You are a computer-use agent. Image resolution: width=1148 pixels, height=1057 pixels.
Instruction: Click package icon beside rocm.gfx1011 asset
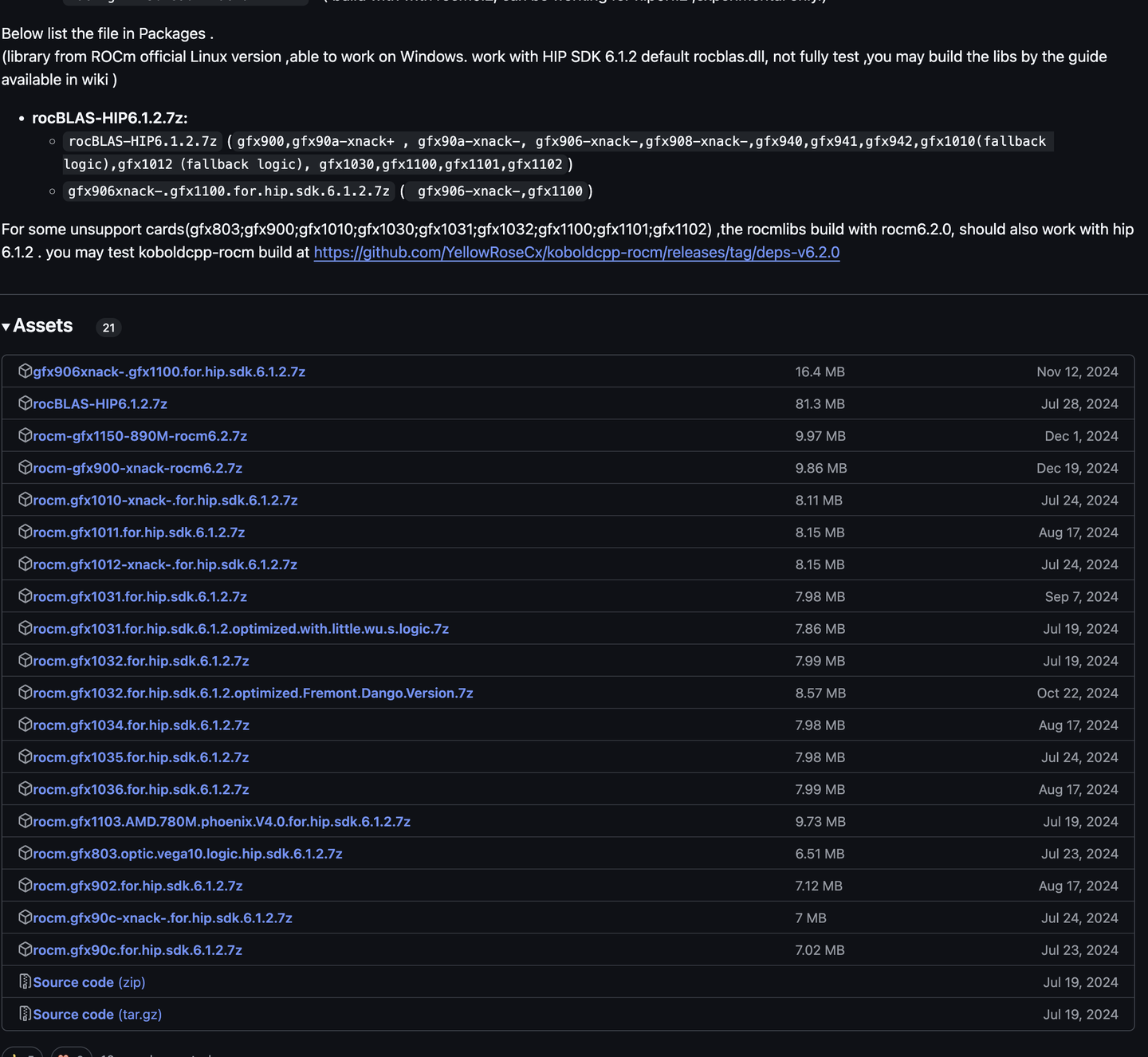25,532
